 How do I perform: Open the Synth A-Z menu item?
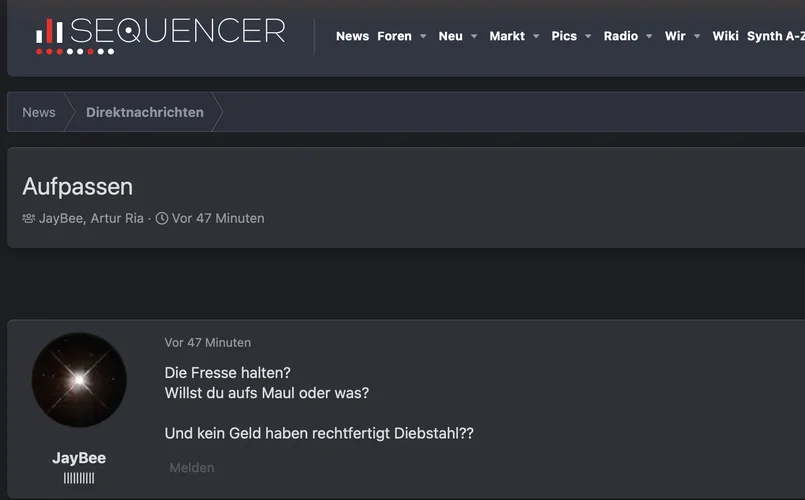[776, 36]
